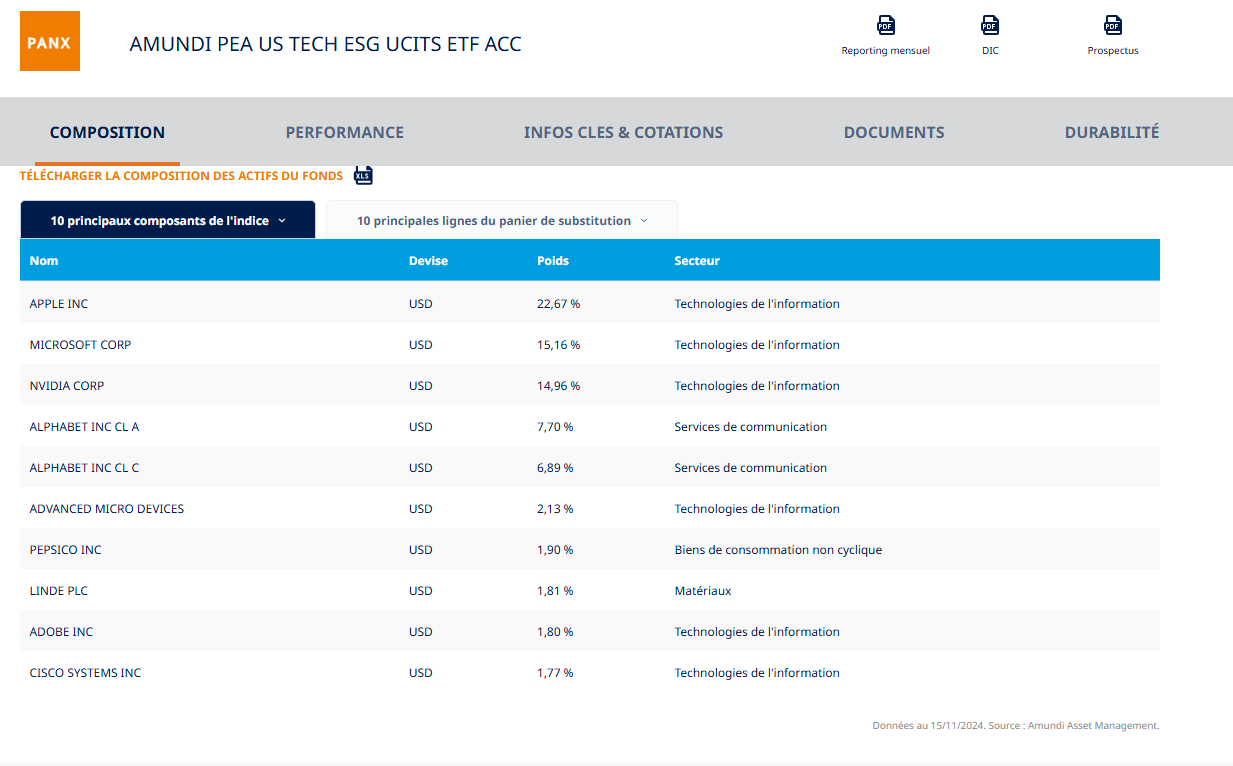
Task: Click the 6,89 % weight value
Action: pyautogui.click(x=555, y=468)
